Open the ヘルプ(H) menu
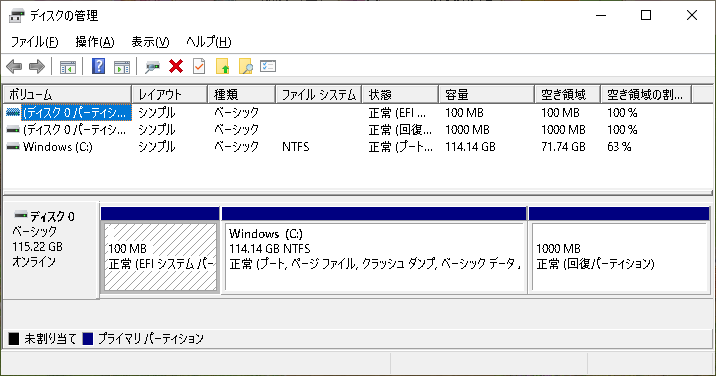 (209, 42)
